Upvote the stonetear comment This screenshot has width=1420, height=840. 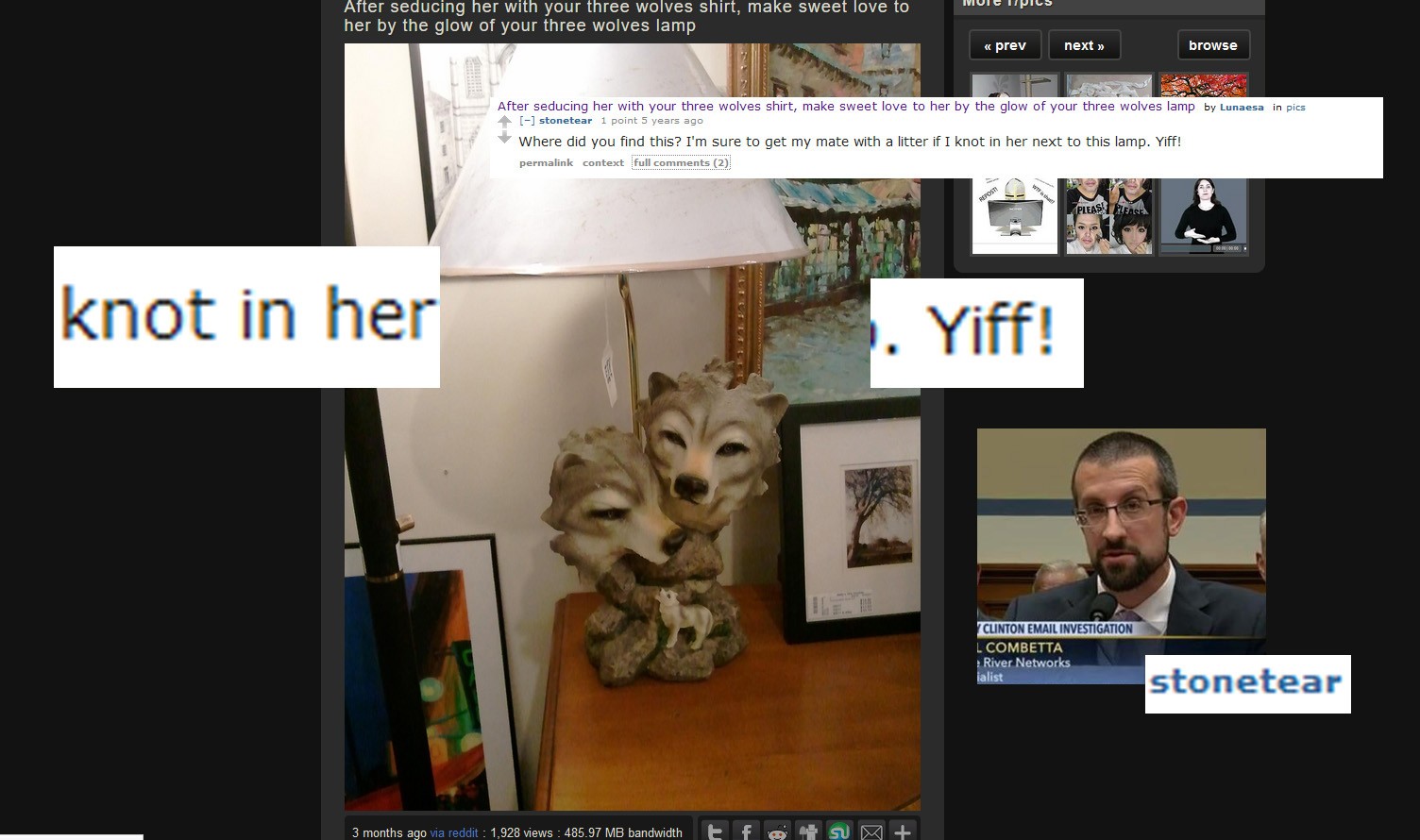click(505, 121)
